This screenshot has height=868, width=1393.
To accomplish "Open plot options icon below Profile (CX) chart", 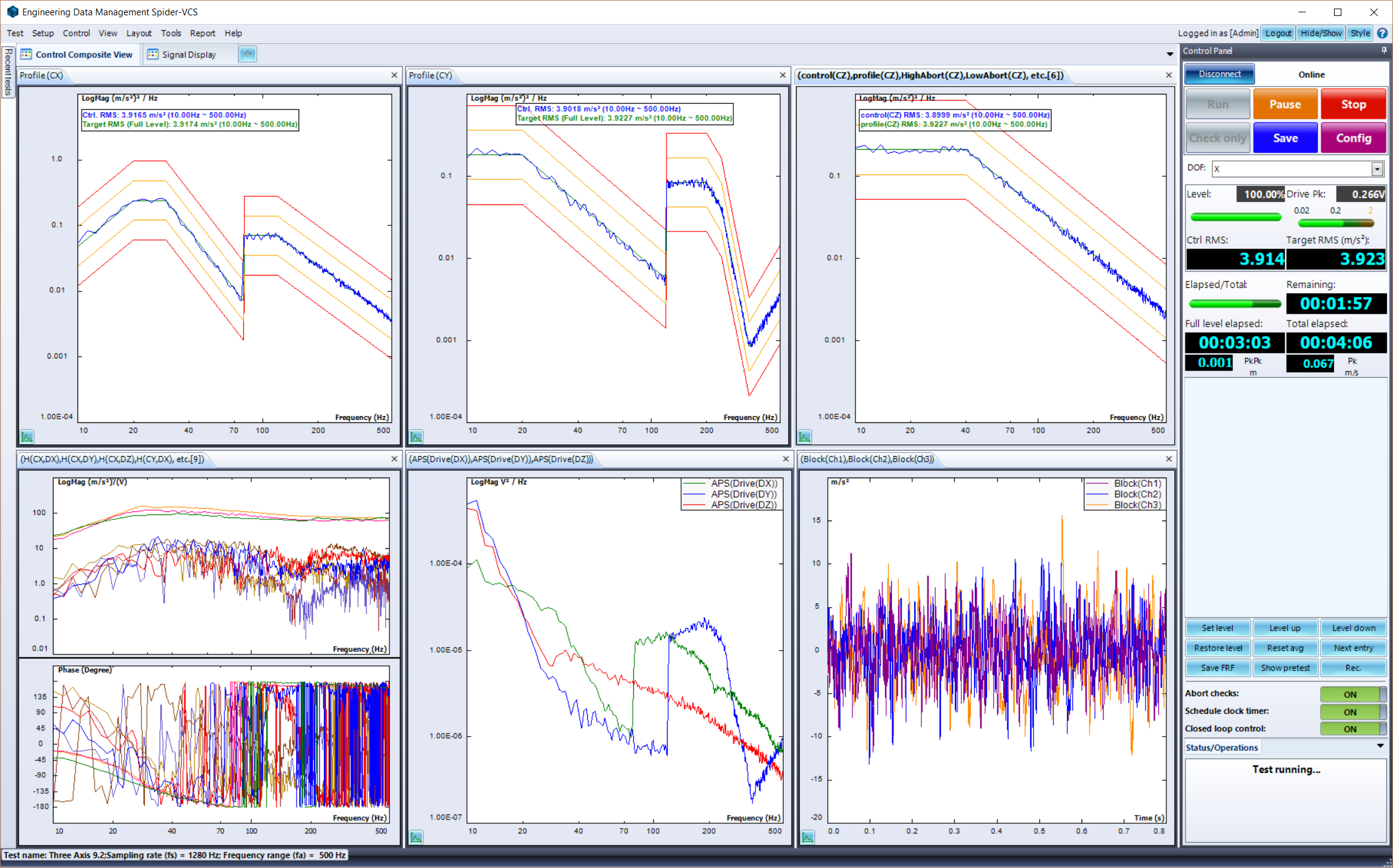I will pos(27,436).
